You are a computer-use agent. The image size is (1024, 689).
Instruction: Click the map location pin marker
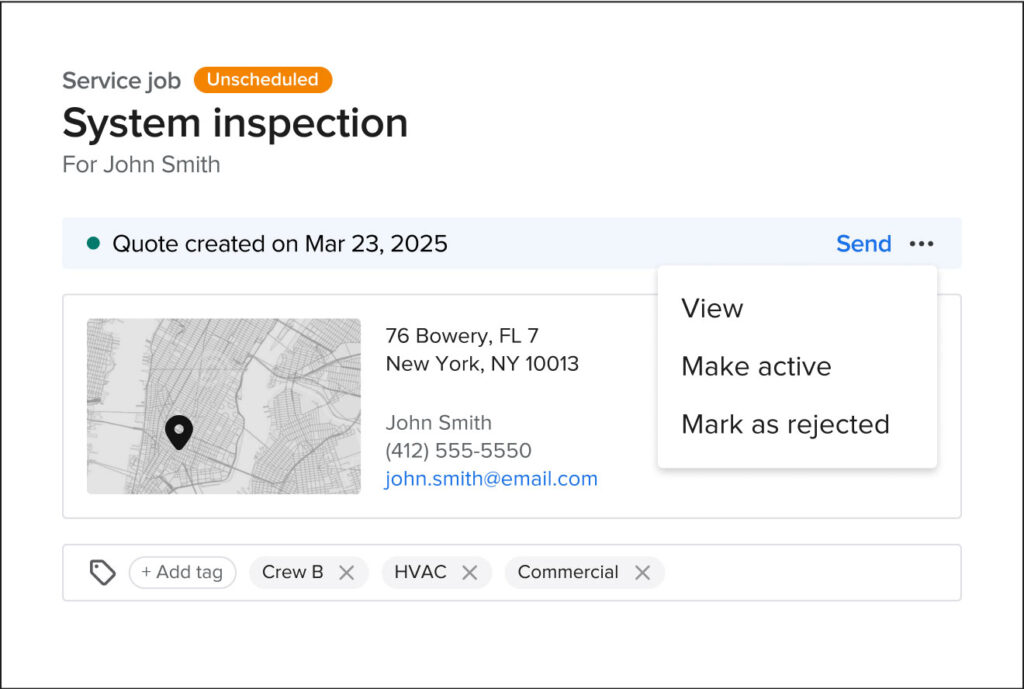click(179, 432)
